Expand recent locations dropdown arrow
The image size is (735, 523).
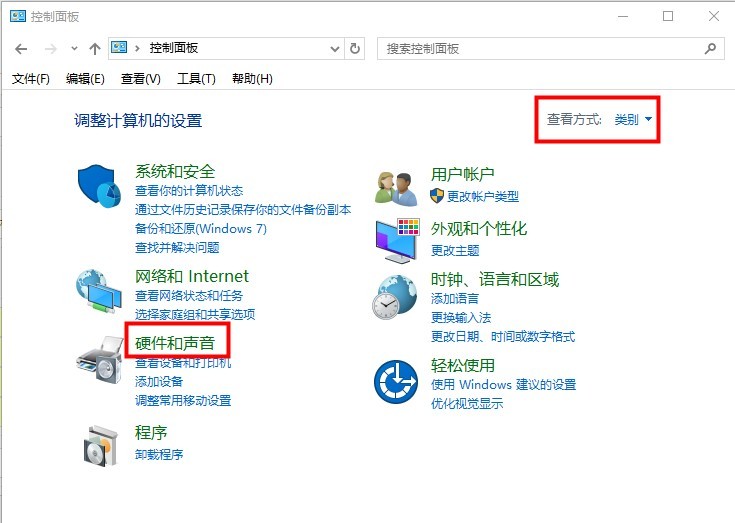coord(74,49)
